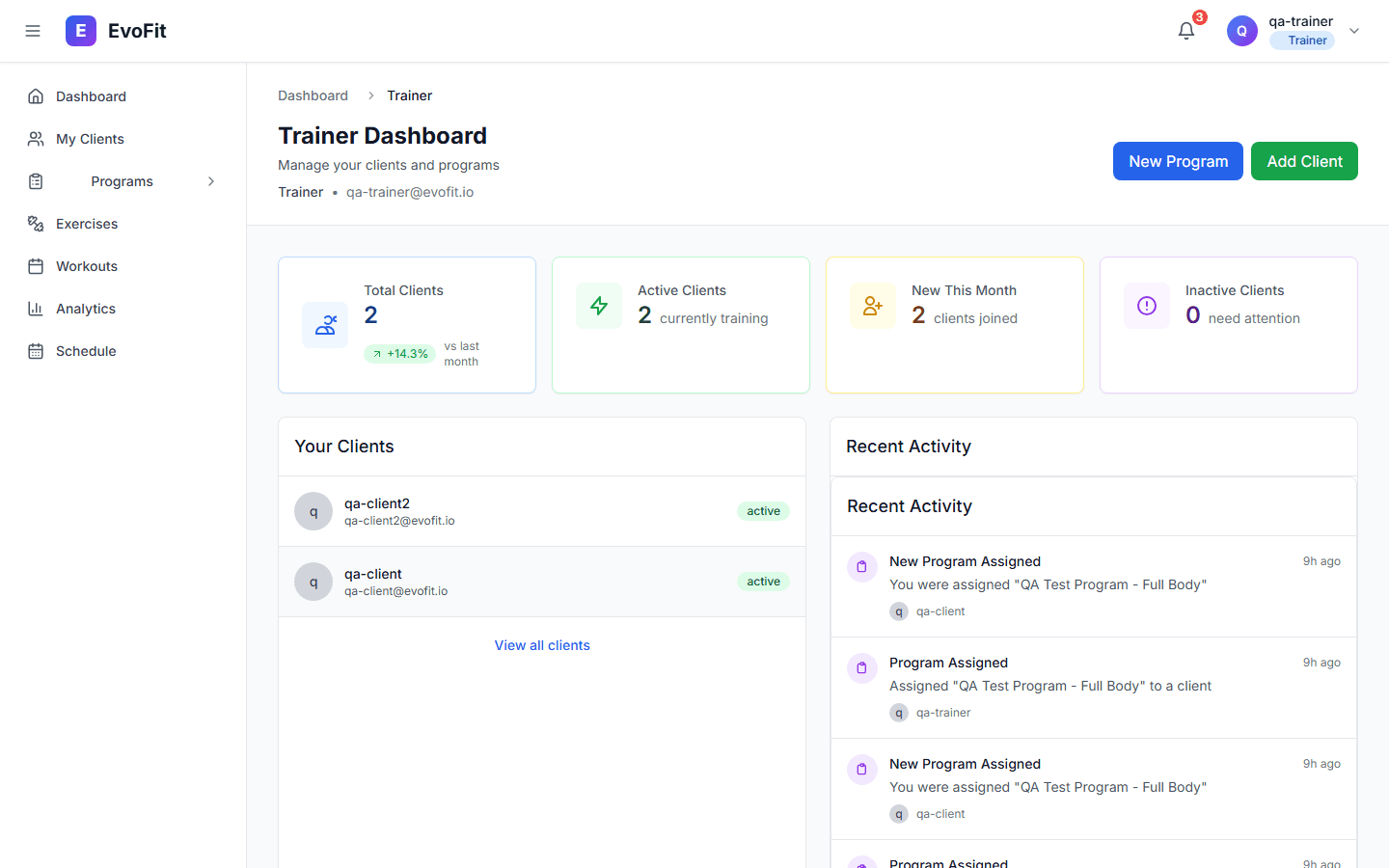1389x868 pixels.
Task: Click the Exercises dumbbell icon
Action: (x=35, y=223)
